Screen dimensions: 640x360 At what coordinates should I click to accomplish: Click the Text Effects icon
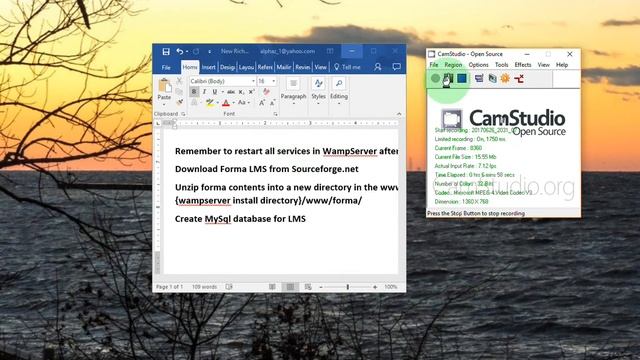click(194, 102)
